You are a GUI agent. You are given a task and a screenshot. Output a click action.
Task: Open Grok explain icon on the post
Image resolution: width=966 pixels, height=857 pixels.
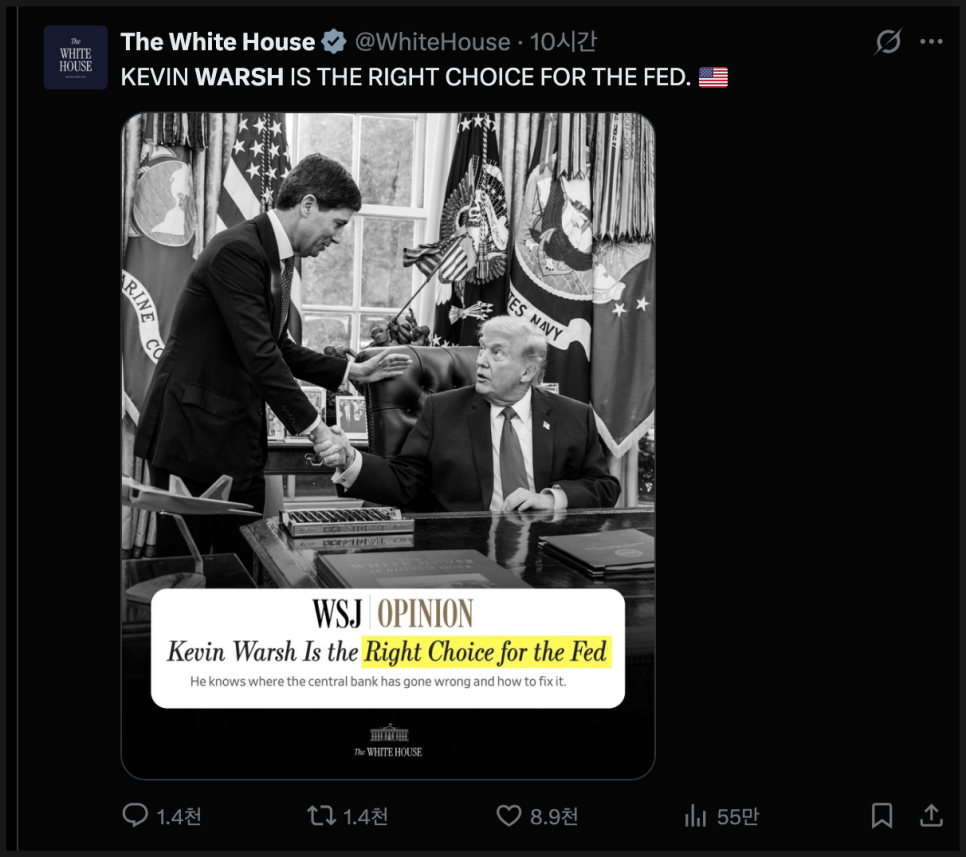coord(887,42)
